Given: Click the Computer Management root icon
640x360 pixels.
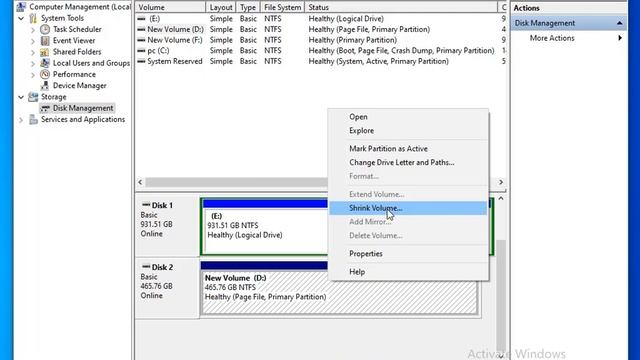Looking at the screenshot, I should [21, 7].
